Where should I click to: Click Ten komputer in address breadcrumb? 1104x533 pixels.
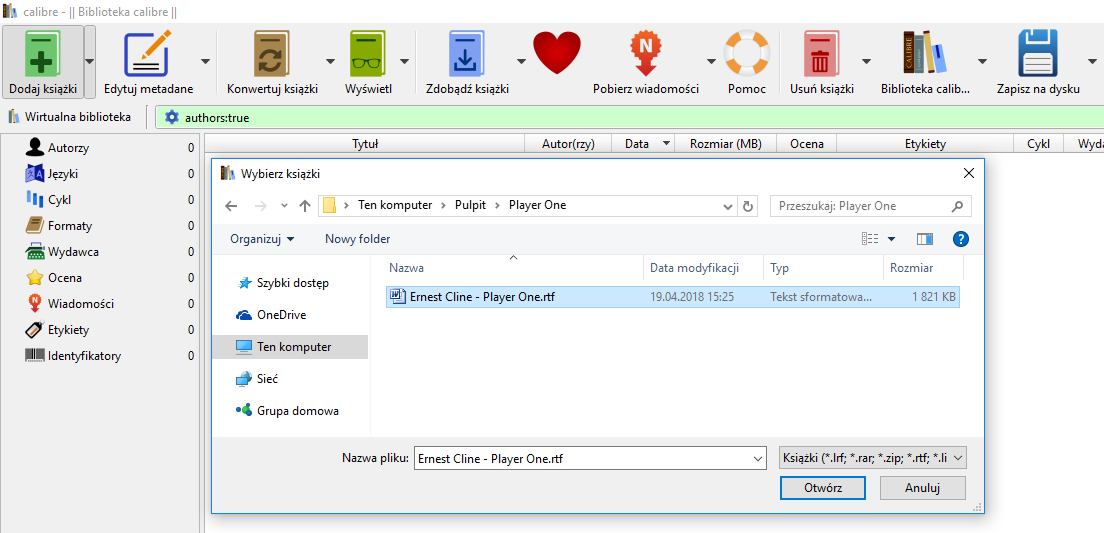tap(393, 206)
